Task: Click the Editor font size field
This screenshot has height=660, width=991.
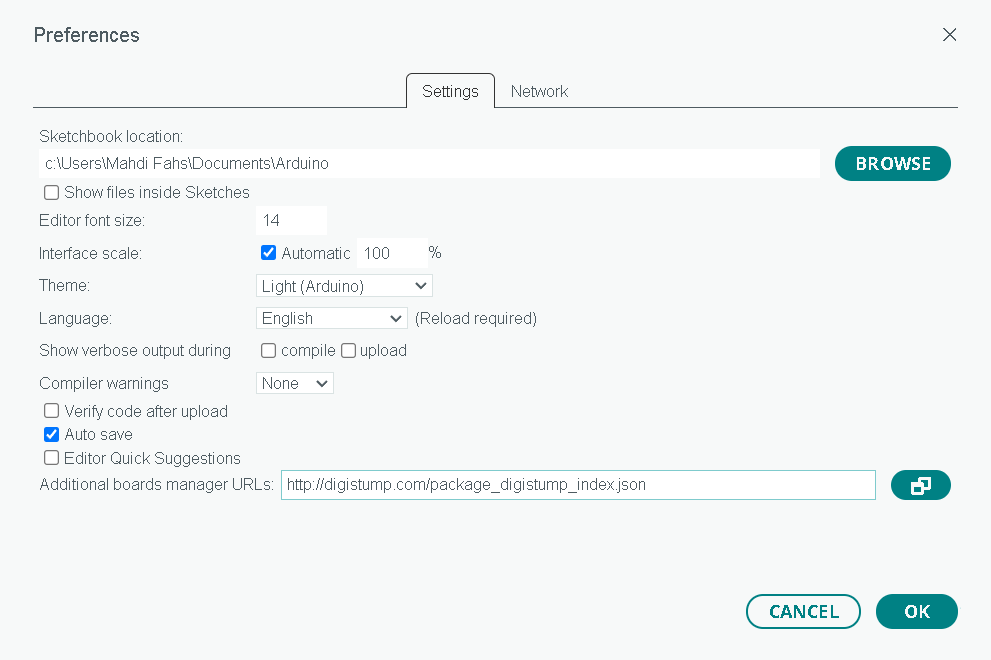Action: tap(290, 220)
